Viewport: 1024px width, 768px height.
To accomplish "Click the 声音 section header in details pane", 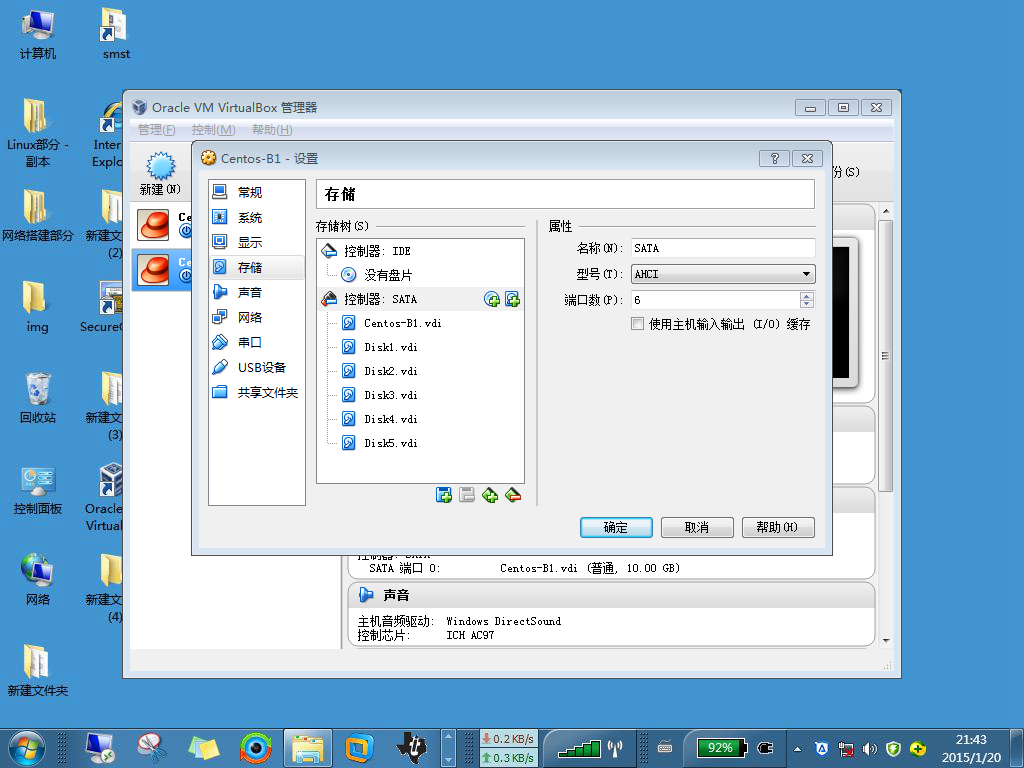I will [611, 595].
